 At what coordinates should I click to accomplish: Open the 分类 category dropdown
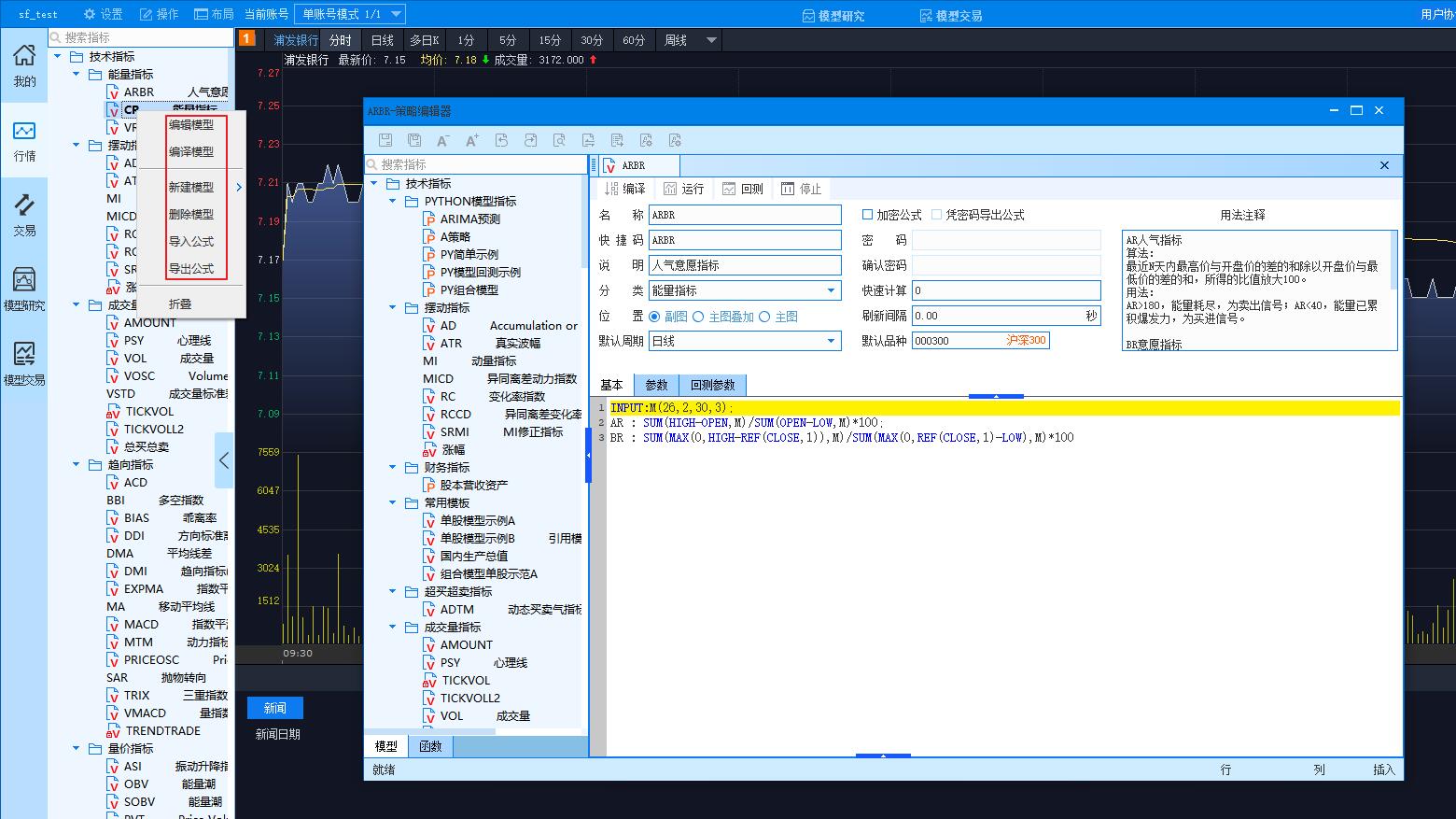(x=745, y=290)
